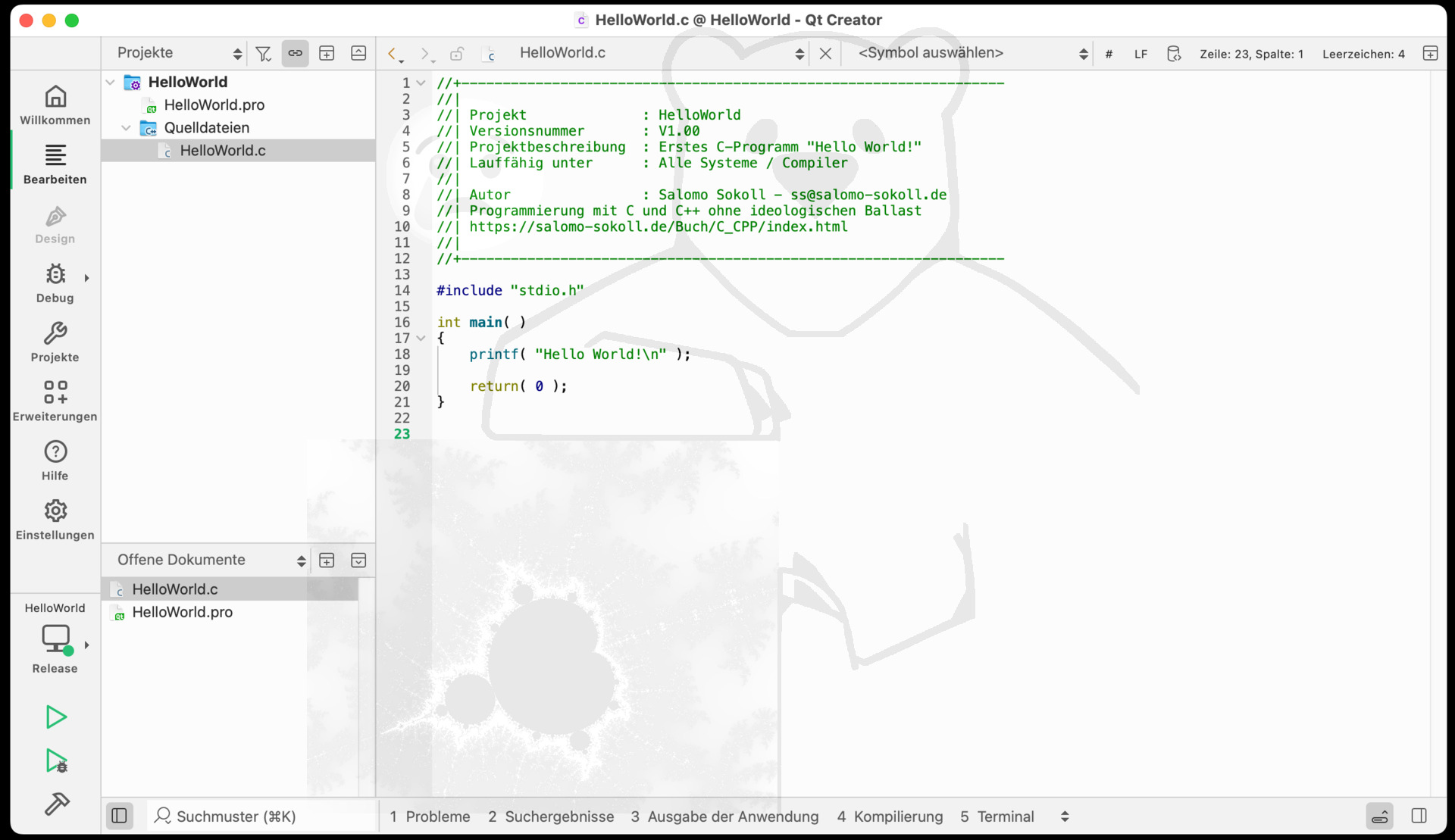Viewport: 1455px width, 840px height.
Task: Start debugging with play-bug button
Action: pos(56,760)
